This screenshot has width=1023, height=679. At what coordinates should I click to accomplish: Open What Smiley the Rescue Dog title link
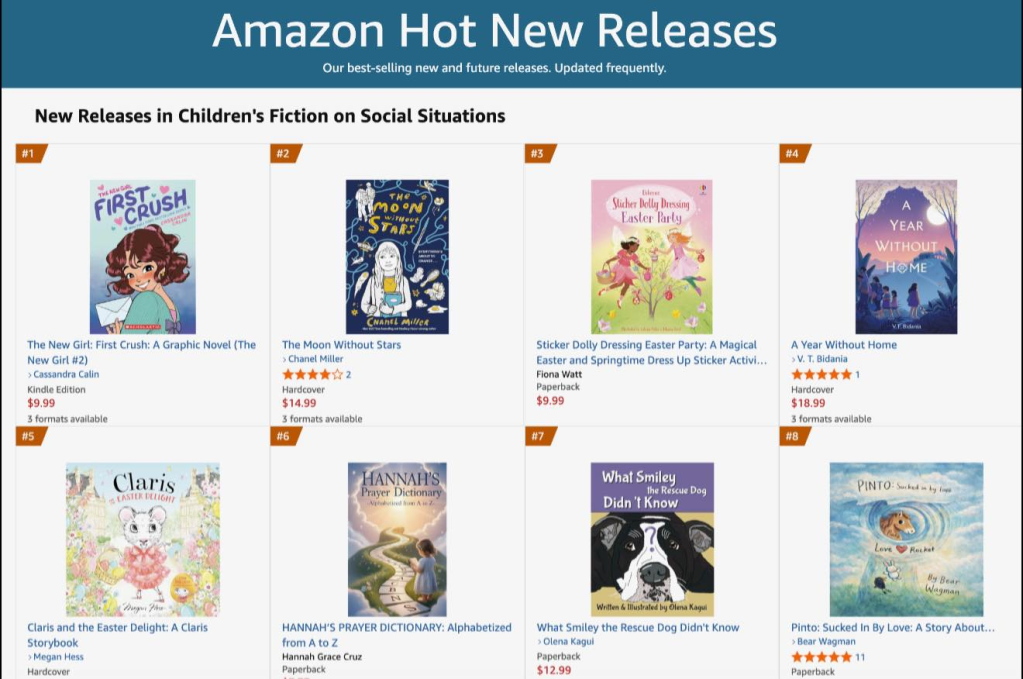[638, 628]
